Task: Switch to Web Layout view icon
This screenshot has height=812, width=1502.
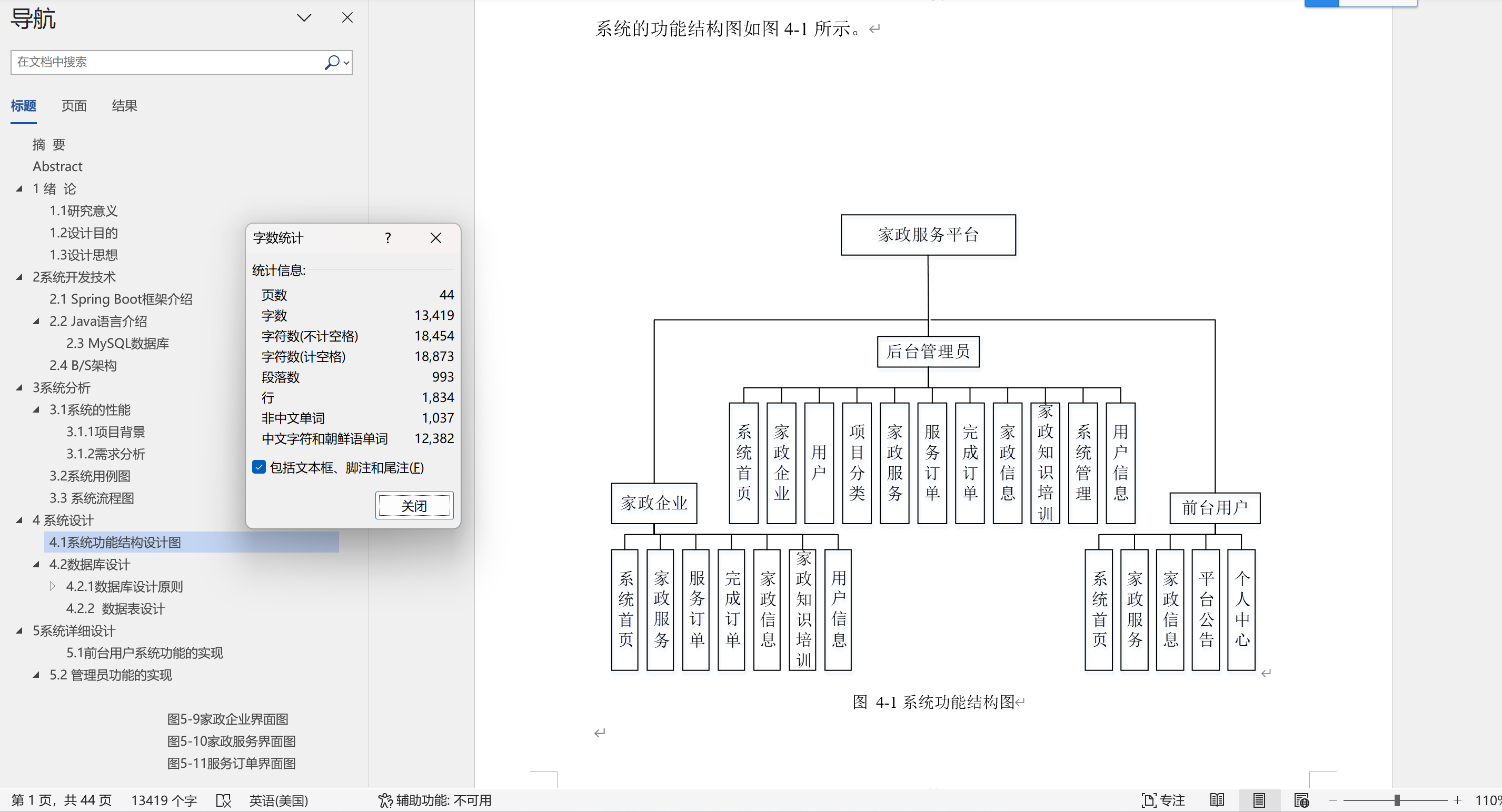Action: 1301,800
